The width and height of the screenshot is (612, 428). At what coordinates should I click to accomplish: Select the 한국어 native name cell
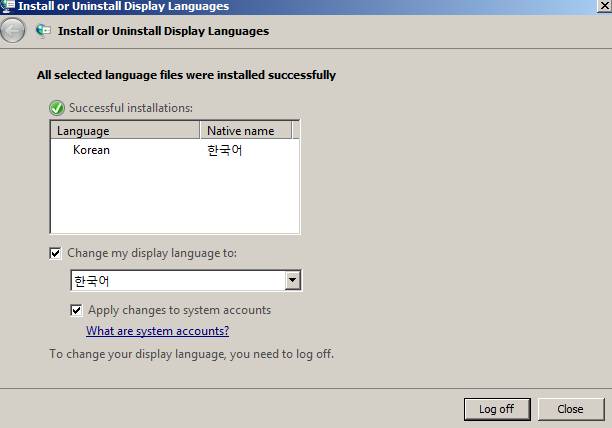coord(224,150)
